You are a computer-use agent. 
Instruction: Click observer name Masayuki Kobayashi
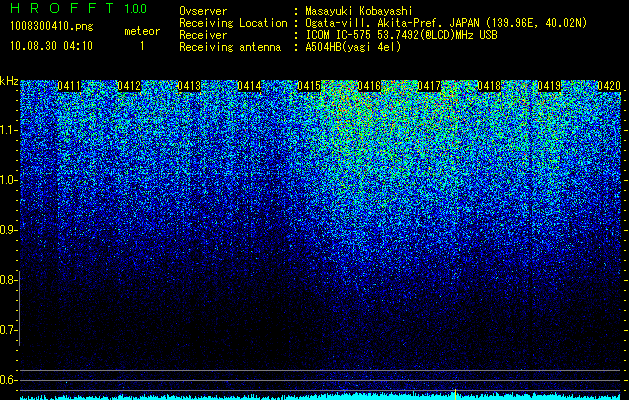pos(359,11)
